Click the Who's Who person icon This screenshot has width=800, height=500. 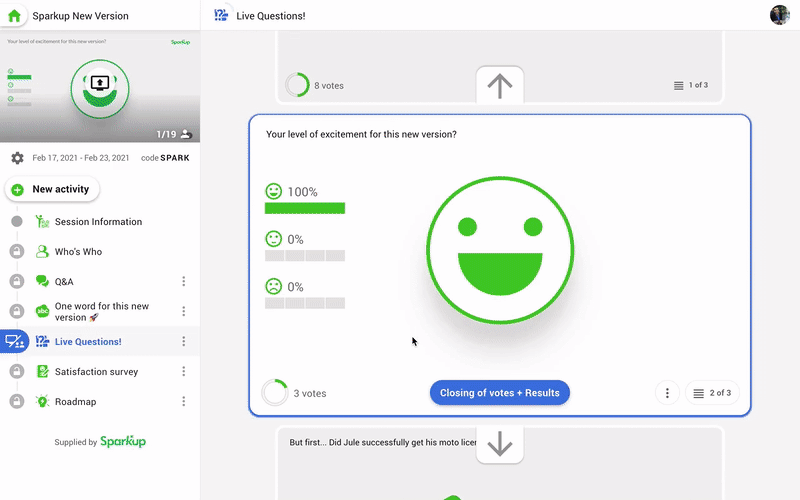point(42,252)
